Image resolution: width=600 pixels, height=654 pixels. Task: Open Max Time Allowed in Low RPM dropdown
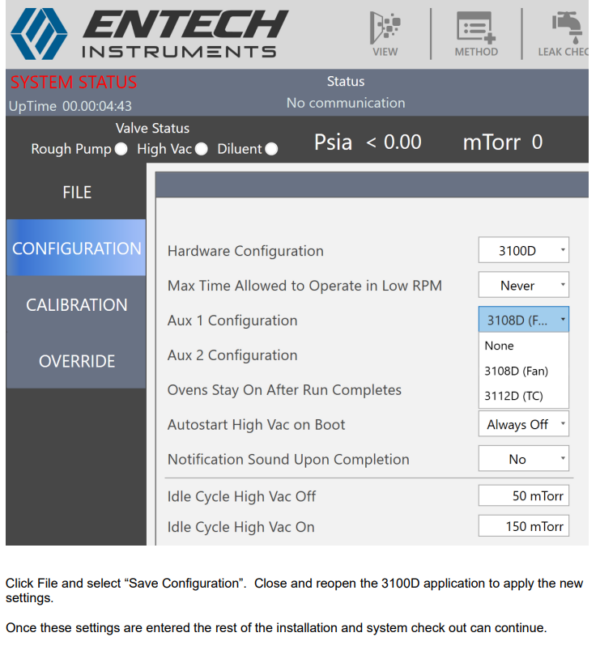[523, 286]
